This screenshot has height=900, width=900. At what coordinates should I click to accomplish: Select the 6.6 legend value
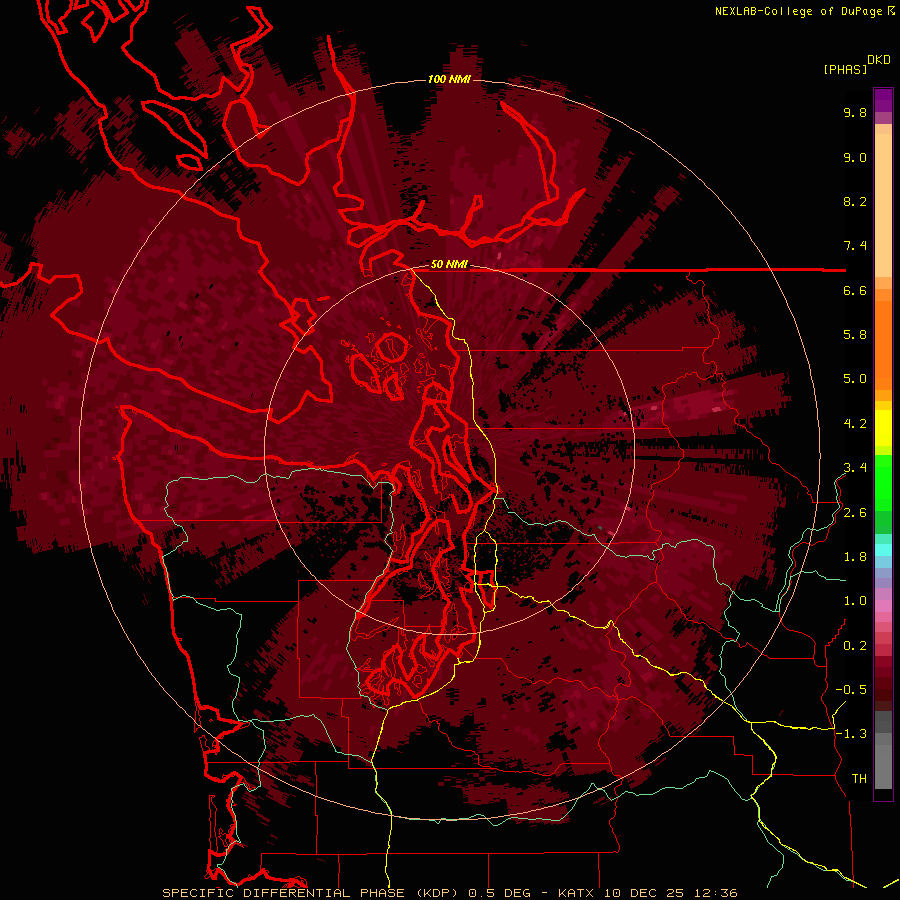(x=855, y=290)
